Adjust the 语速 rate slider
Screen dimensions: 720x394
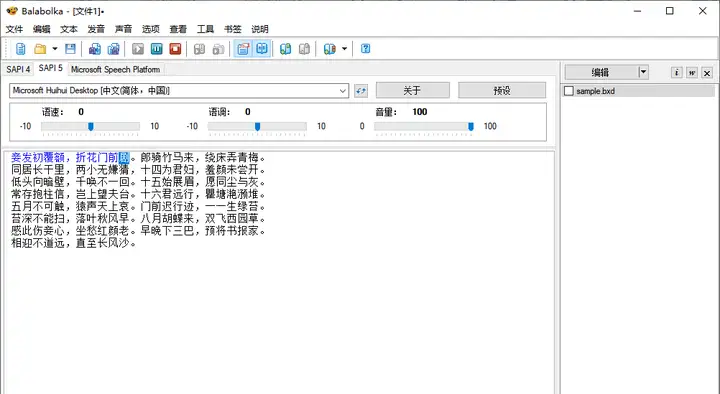[90, 127]
